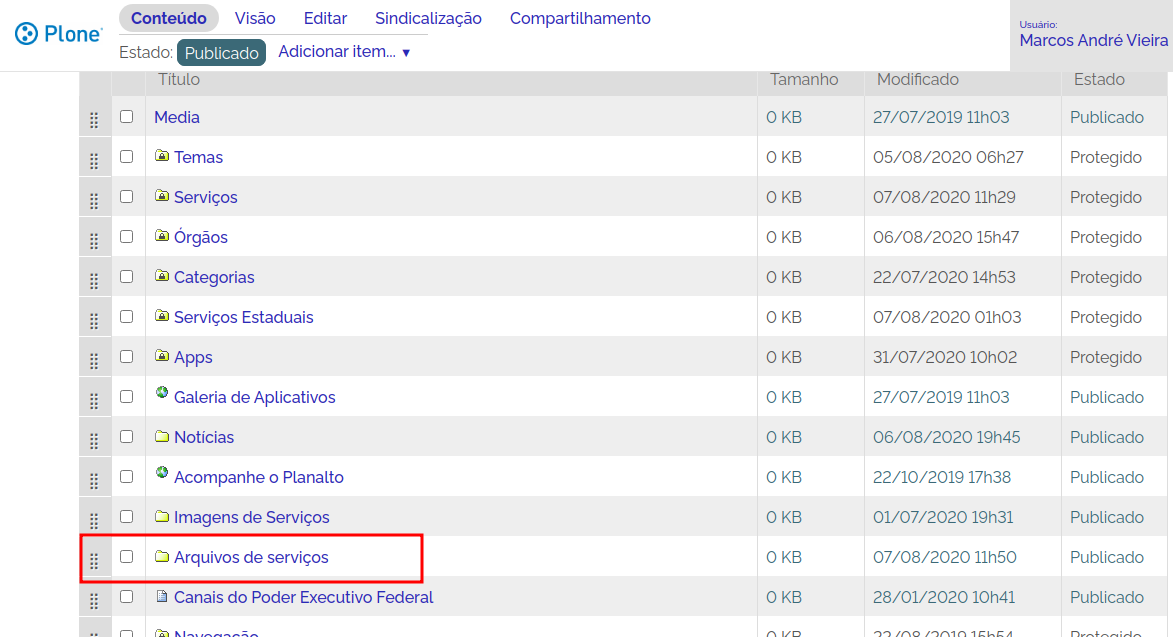This screenshot has width=1173, height=637.
Task: Click the yellow folder icon beside Noticias
Action: click(x=162, y=437)
